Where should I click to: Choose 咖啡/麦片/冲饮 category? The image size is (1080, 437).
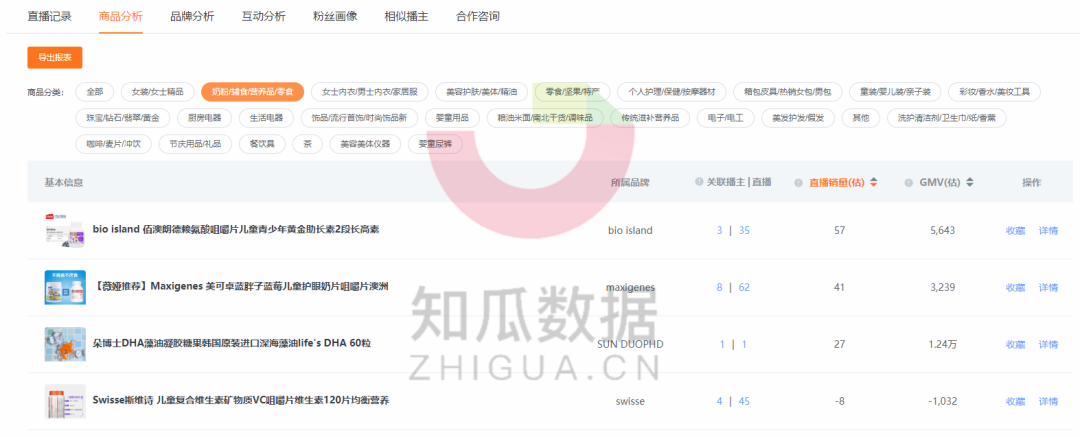pyautogui.click(x=114, y=144)
